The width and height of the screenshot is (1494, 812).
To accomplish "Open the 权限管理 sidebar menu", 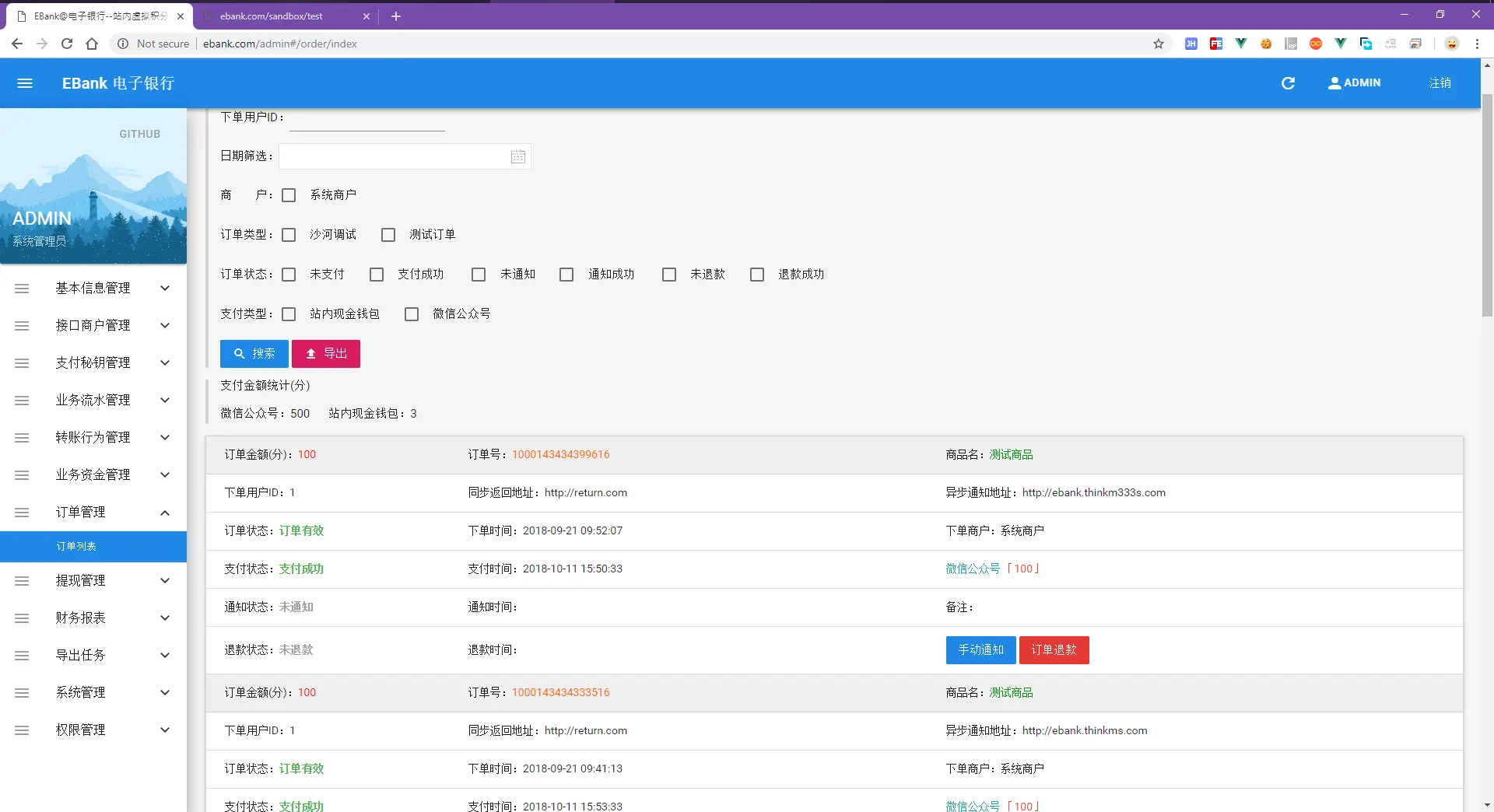I will (93, 730).
